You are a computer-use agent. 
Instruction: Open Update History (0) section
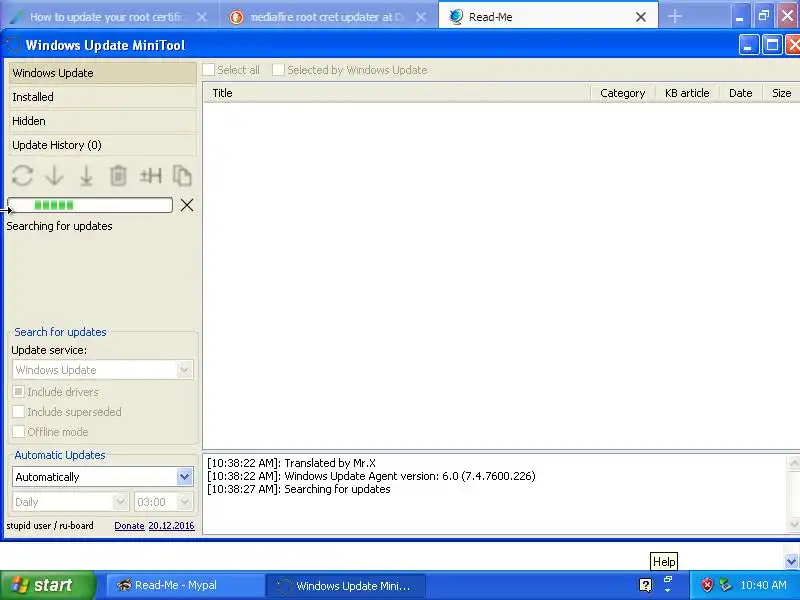103,145
